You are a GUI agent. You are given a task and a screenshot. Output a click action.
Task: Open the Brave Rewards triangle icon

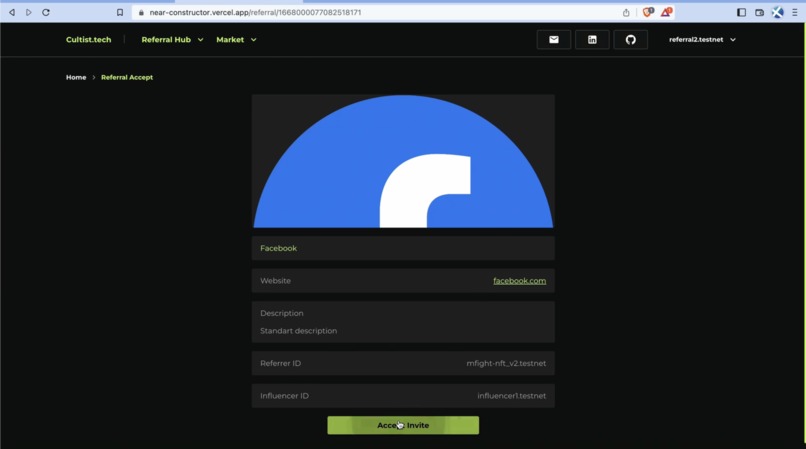(666, 12)
